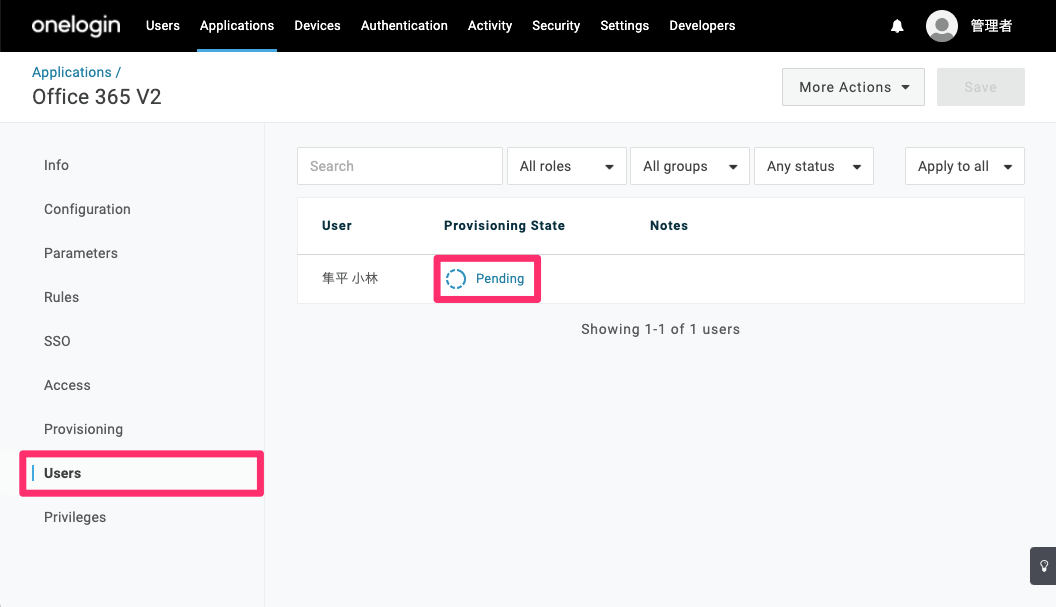Open the Users top menu
The width and height of the screenshot is (1056, 607).
click(x=163, y=26)
